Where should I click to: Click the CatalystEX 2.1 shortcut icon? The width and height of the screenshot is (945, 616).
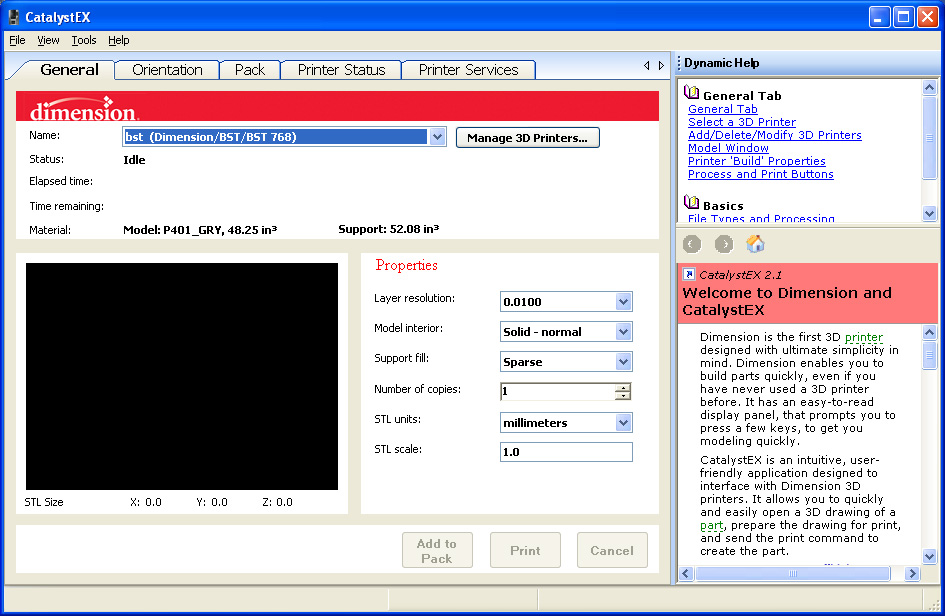click(x=689, y=274)
